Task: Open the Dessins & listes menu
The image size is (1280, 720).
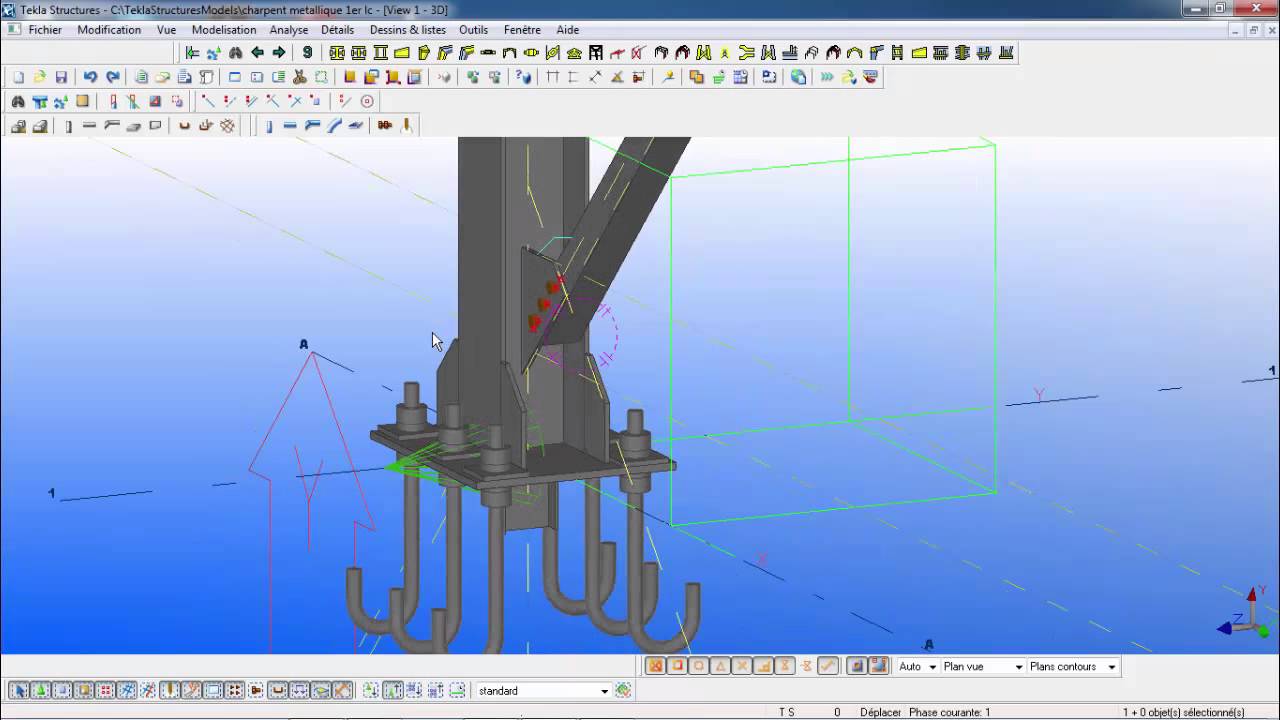Action: click(x=408, y=30)
